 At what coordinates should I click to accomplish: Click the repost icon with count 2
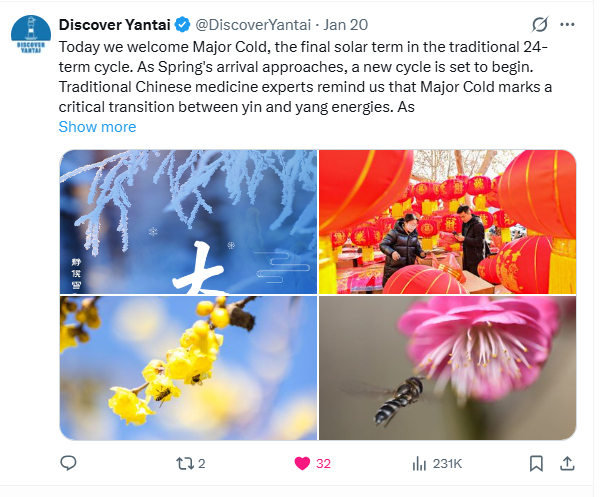(185, 463)
